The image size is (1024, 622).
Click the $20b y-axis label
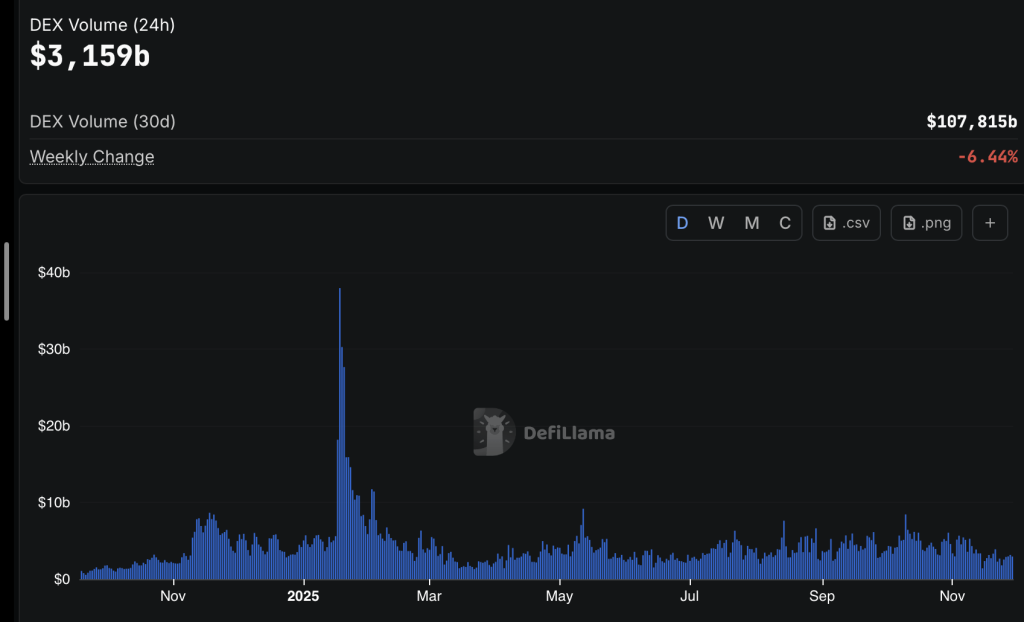pos(54,426)
